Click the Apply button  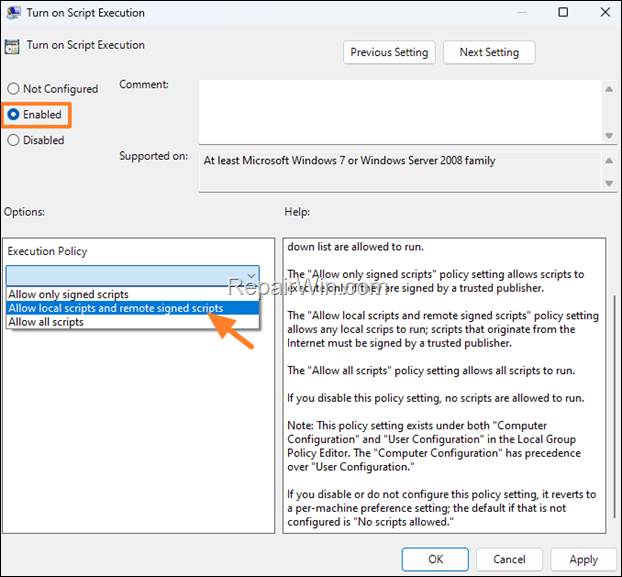click(584, 559)
